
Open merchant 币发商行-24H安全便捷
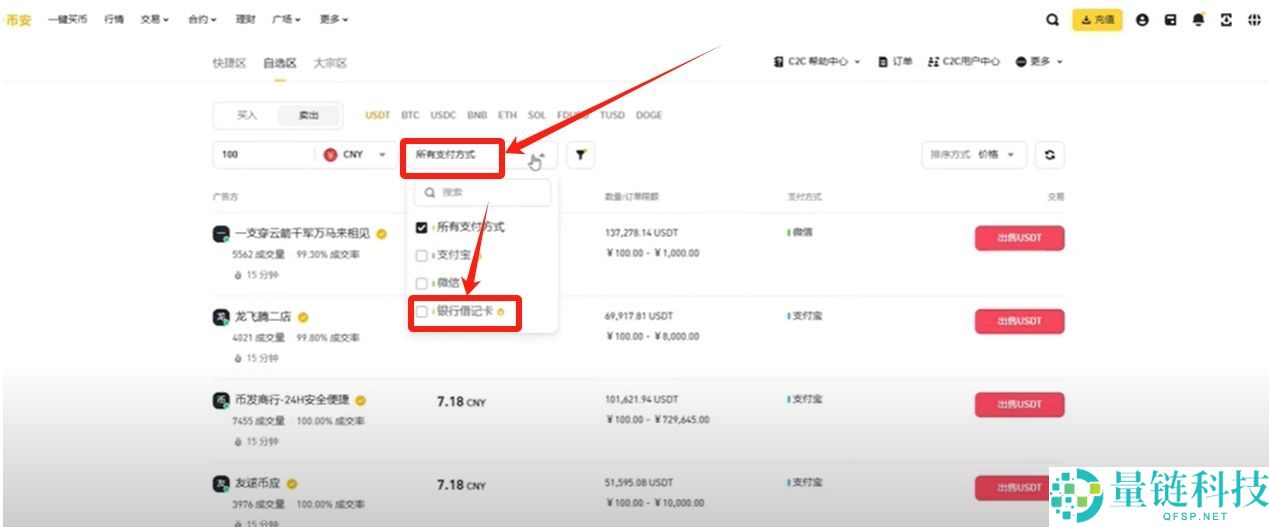click(x=293, y=400)
